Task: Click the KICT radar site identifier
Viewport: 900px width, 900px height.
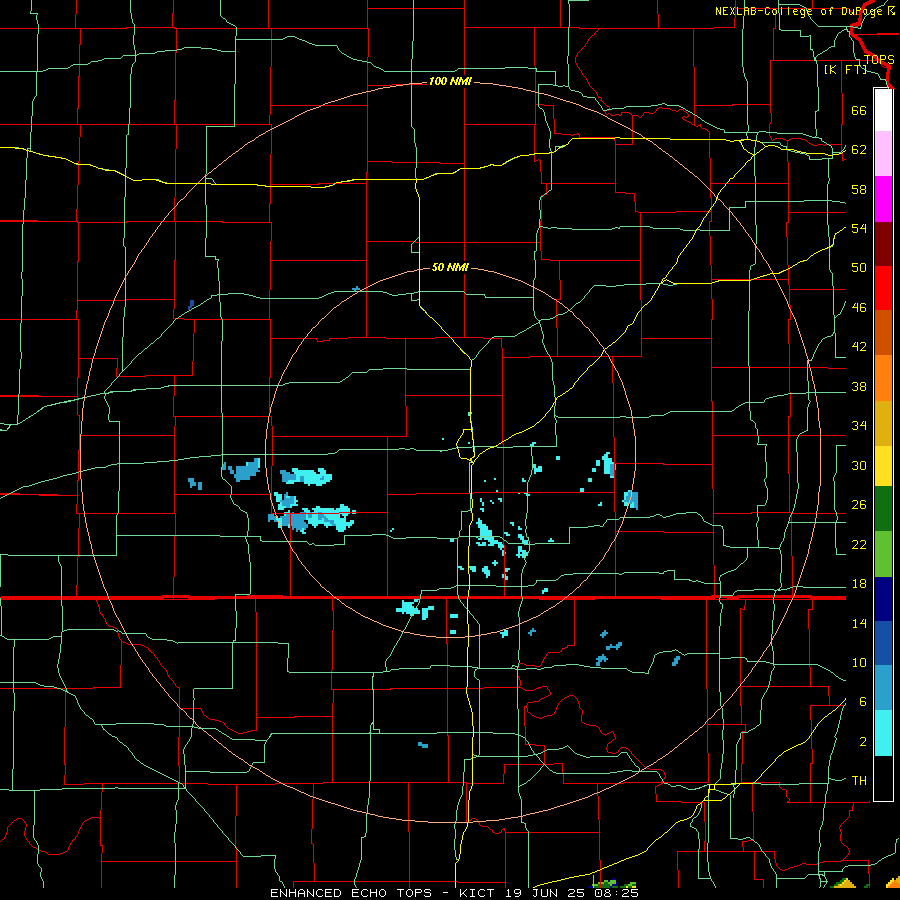Action: [479, 893]
